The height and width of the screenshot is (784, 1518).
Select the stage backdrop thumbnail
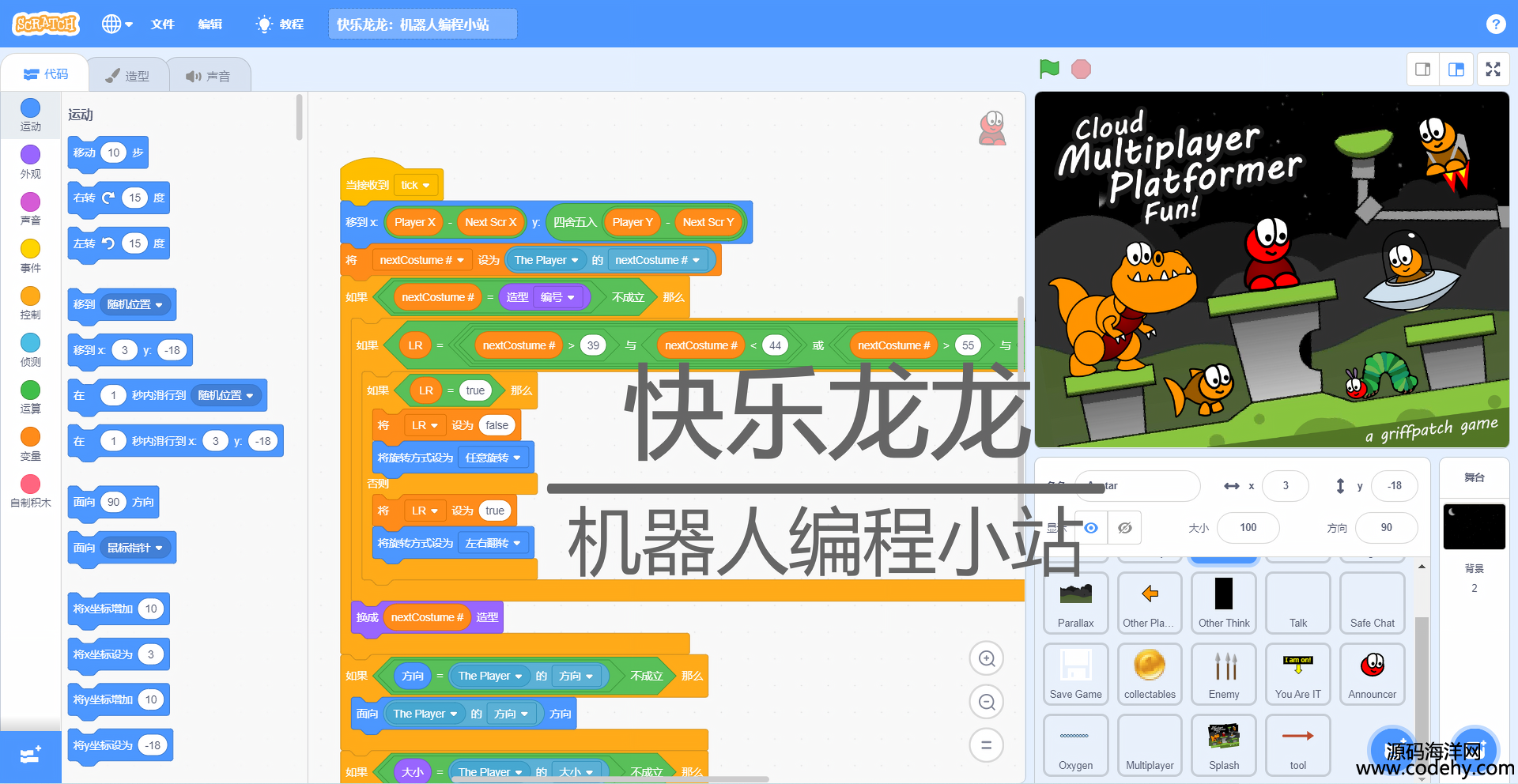coord(1475,526)
